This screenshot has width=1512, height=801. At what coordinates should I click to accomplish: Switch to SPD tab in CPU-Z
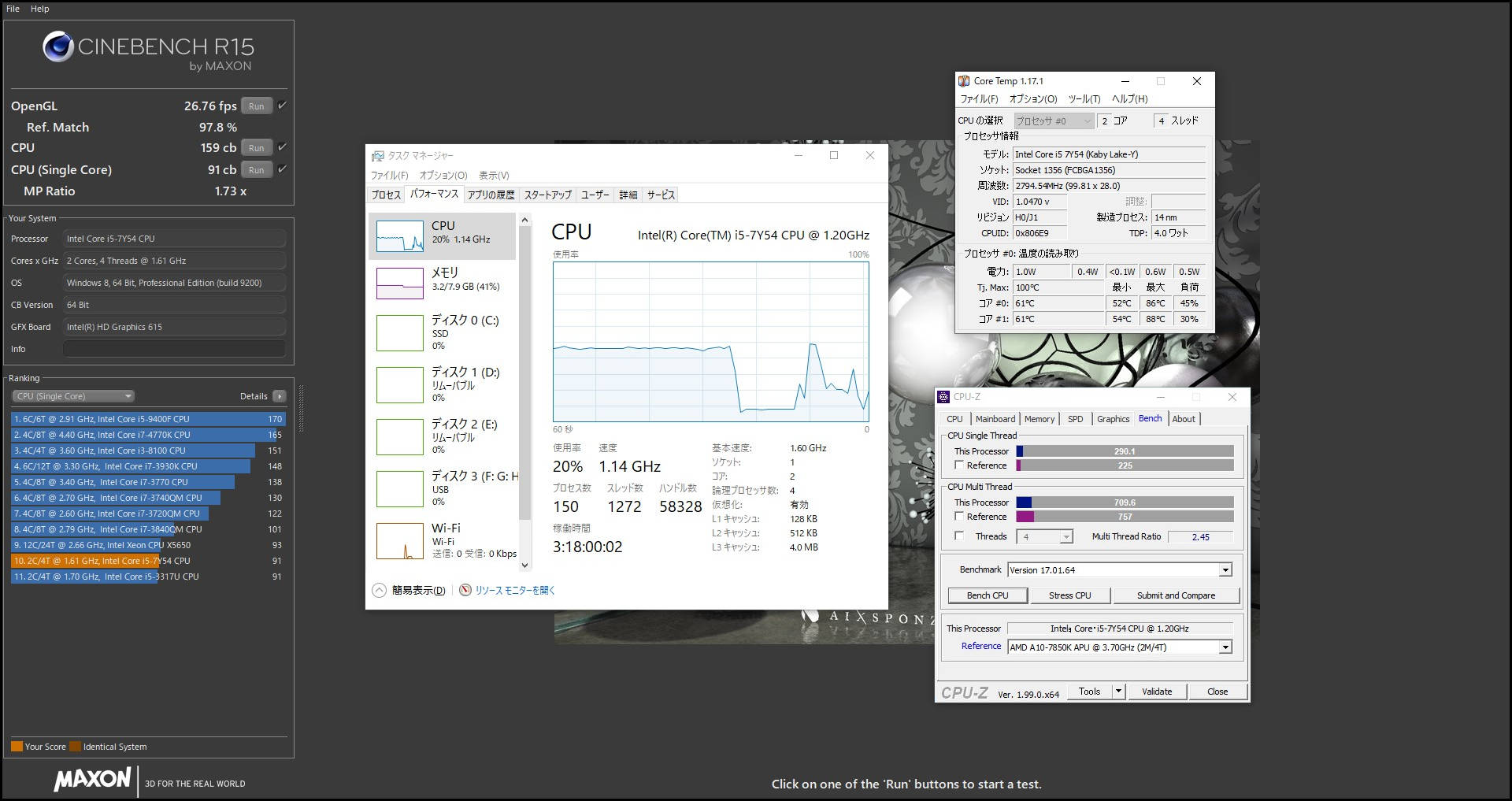tap(1075, 419)
